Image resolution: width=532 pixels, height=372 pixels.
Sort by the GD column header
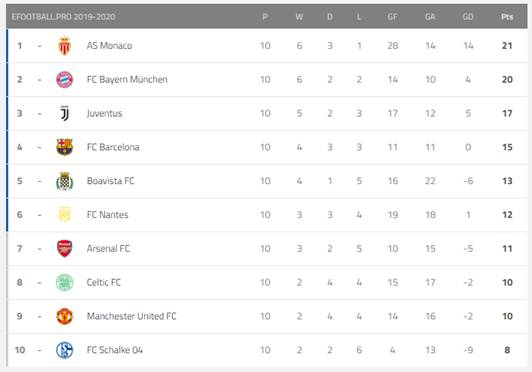(x=468, y=17)
